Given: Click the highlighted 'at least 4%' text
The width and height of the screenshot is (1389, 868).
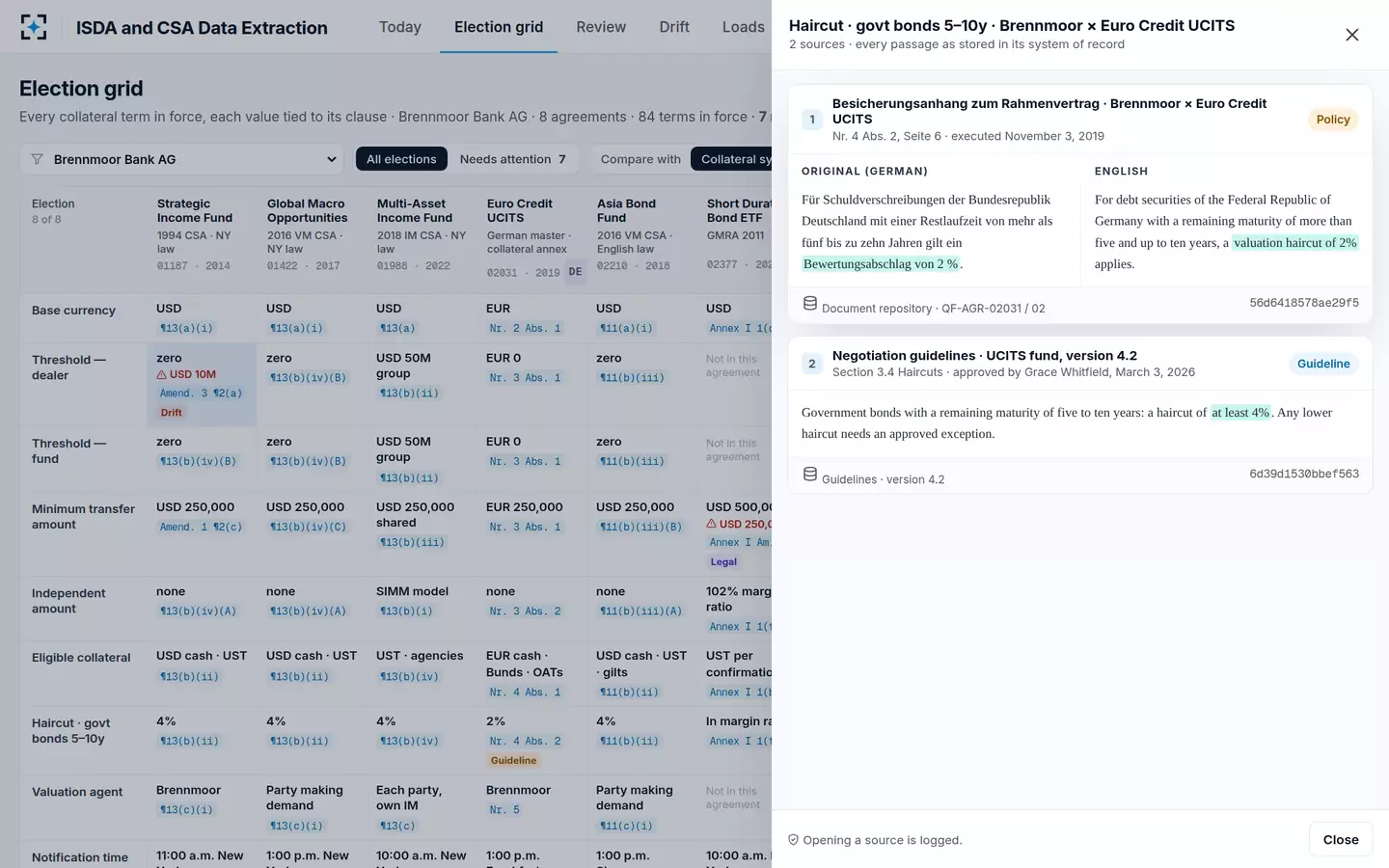Looking at the screenshot, I should [x=1240, y=413].
